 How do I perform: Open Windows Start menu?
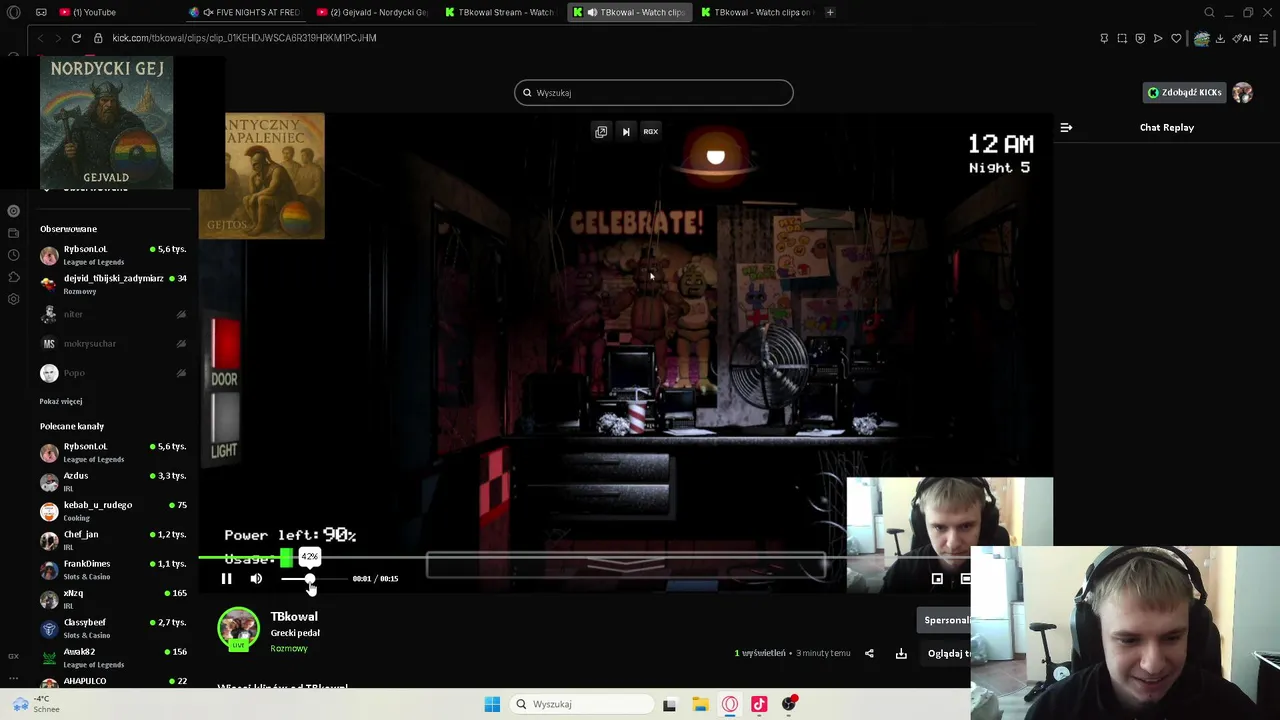[492, 704]
